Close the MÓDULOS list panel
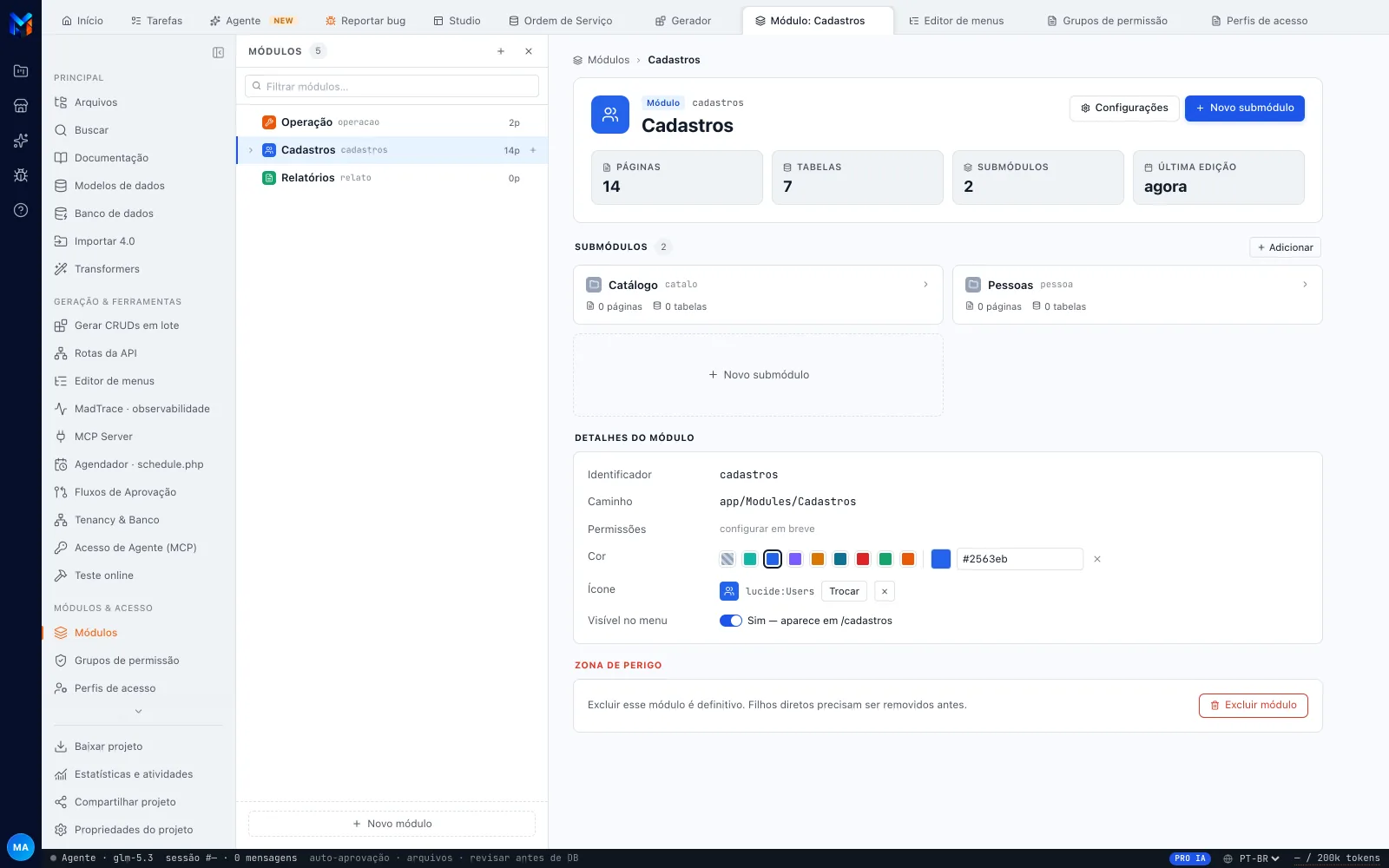Screen dimensions: 1389x868 [x=529, y=51]
